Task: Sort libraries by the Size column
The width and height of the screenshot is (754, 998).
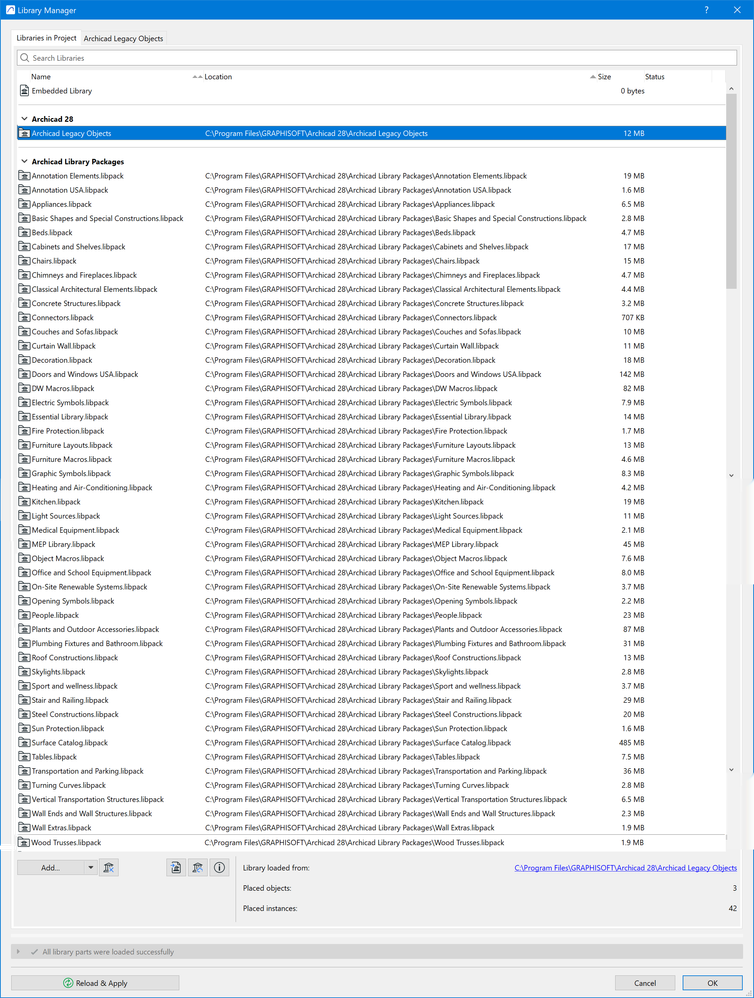Action: 604,76
